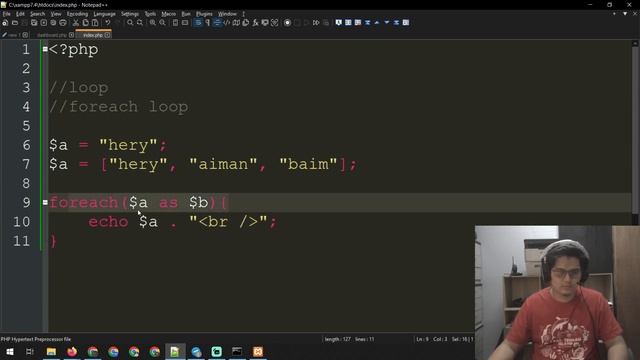Toggle synchronized vertical scrolling
This screenshot has width=640, height=360.
coord(176,23)
